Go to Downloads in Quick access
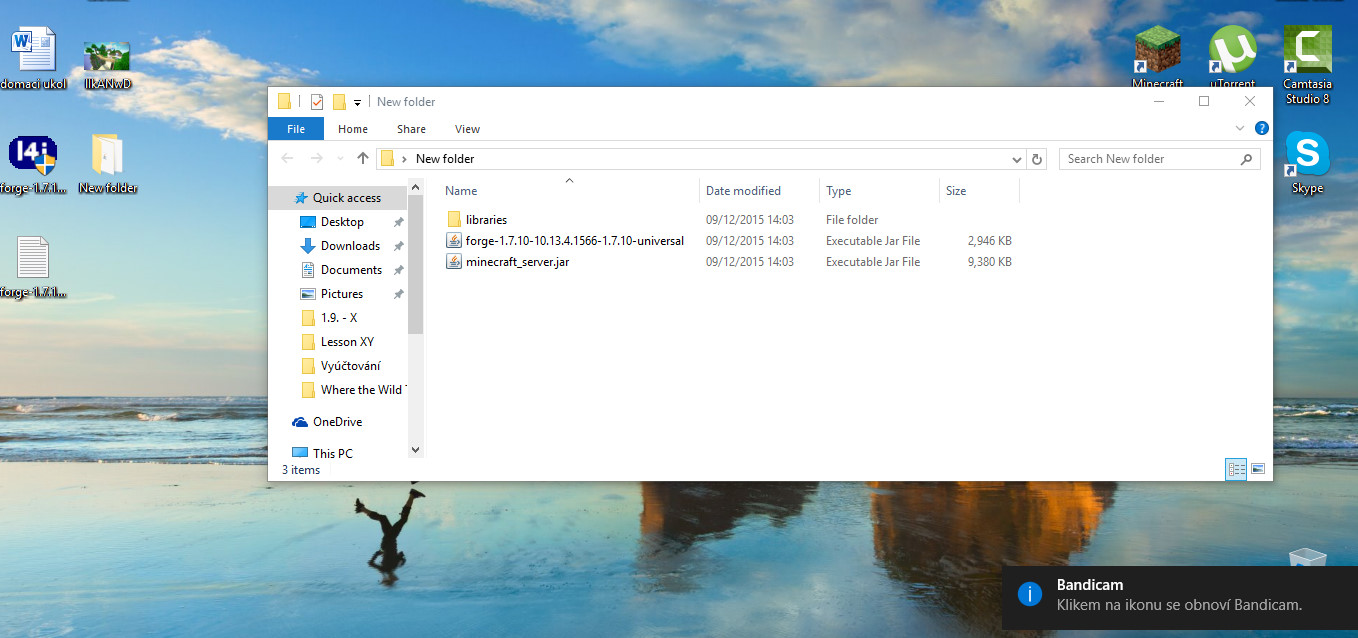 tap(349, 246)
